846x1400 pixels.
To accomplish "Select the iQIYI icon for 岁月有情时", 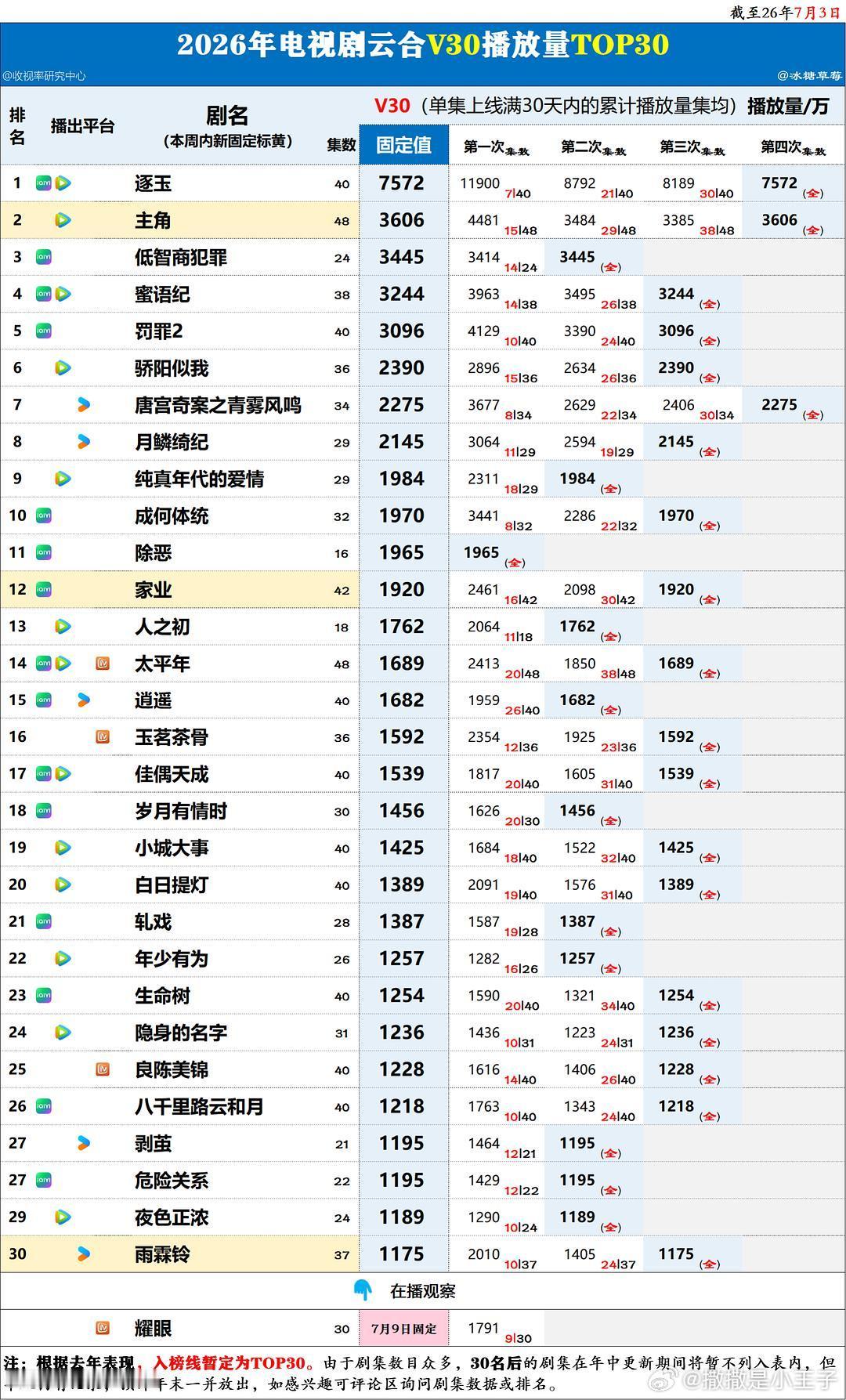I will pyautogui.click(x=44, y=811).
